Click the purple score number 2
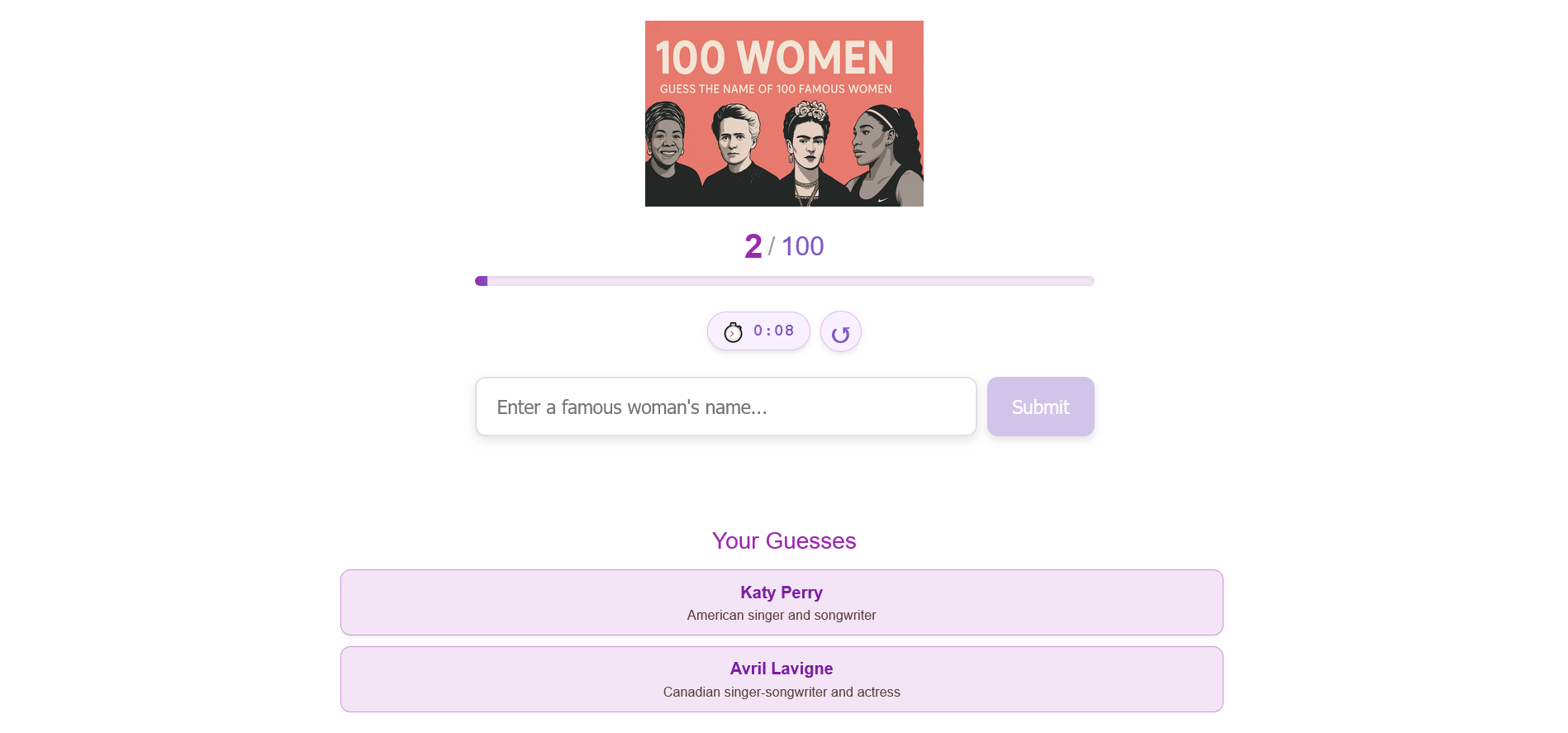 pyautogui.click(x=753, y=245)
